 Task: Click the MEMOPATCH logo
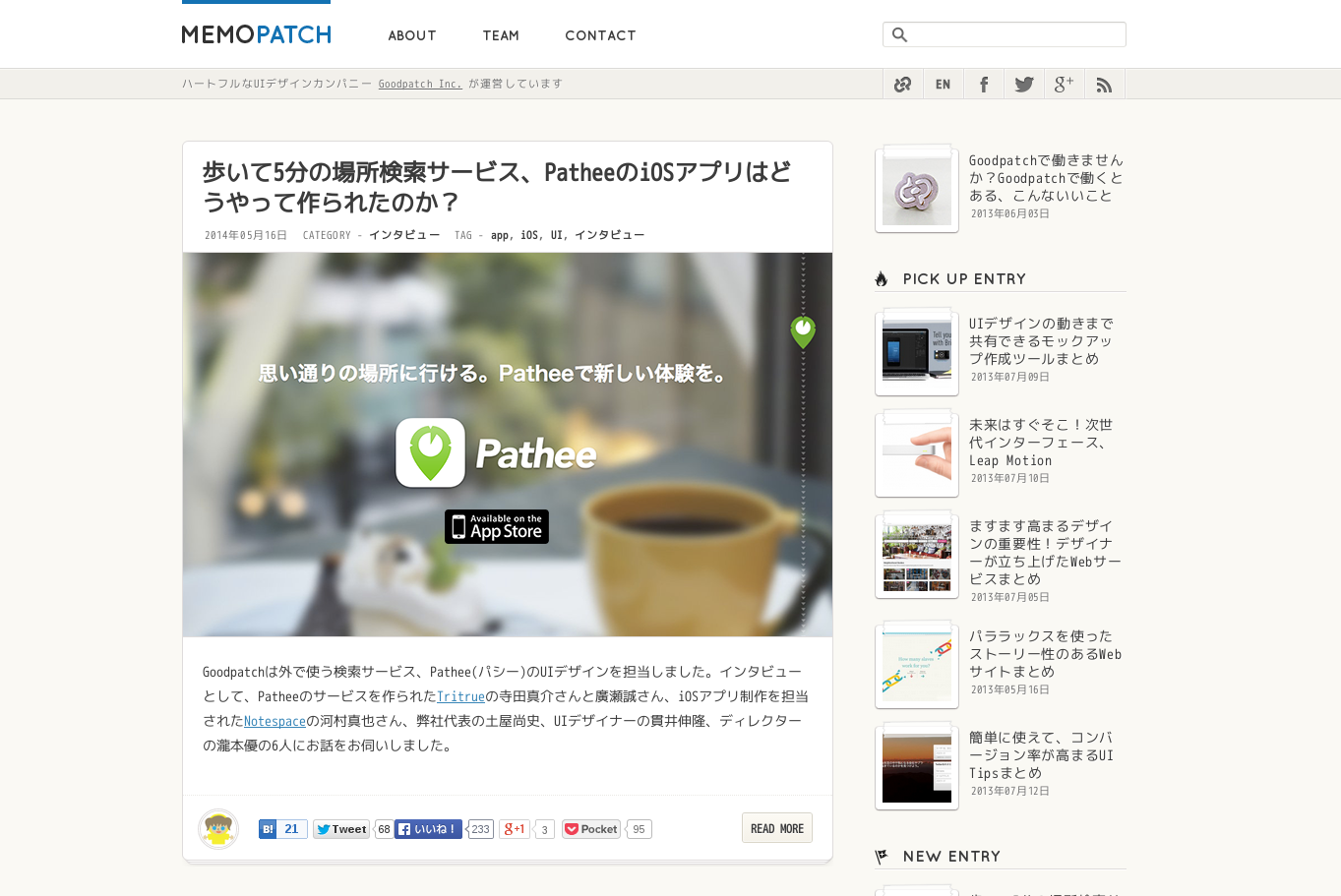point(256,34)
